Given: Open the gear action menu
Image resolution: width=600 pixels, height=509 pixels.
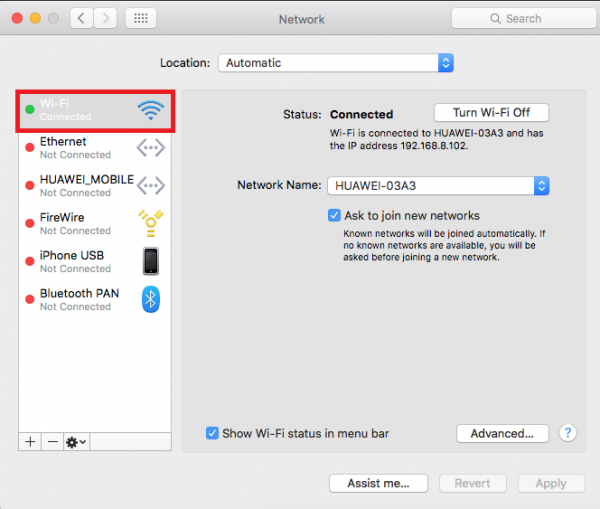Looking at the screenshot, I should tap(76, 442).
